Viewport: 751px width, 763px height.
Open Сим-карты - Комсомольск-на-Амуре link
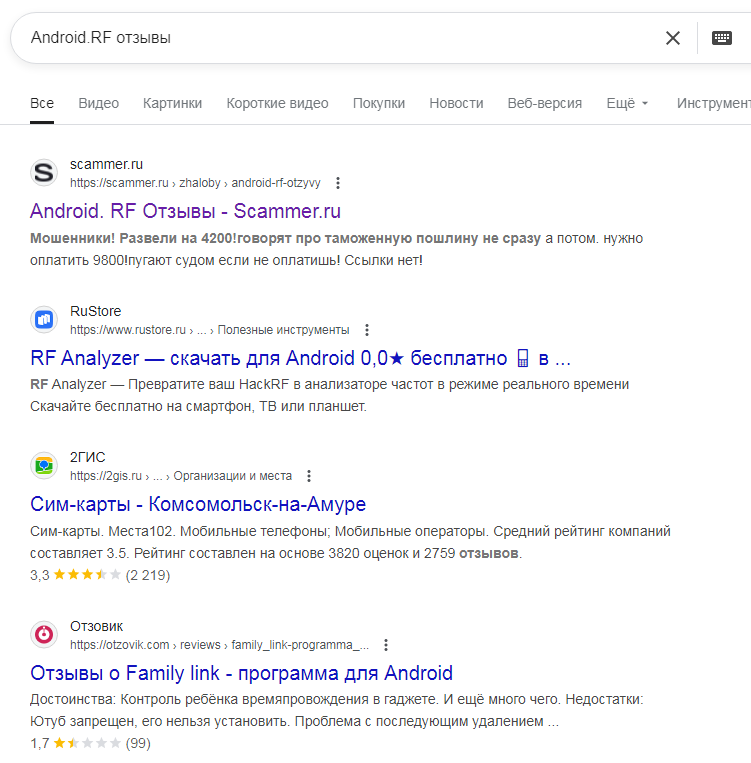pyautogui.click(x=198, y=504)
